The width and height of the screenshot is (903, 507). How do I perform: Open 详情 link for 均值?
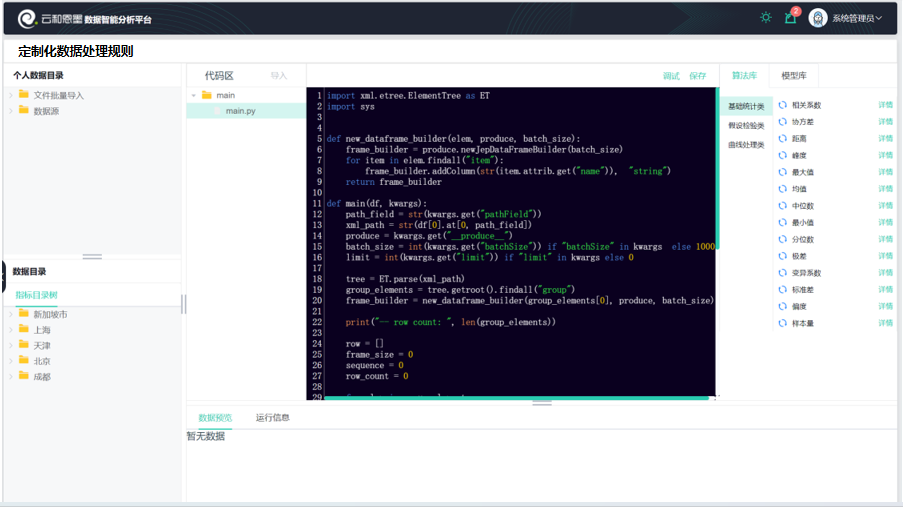(885, 189)
